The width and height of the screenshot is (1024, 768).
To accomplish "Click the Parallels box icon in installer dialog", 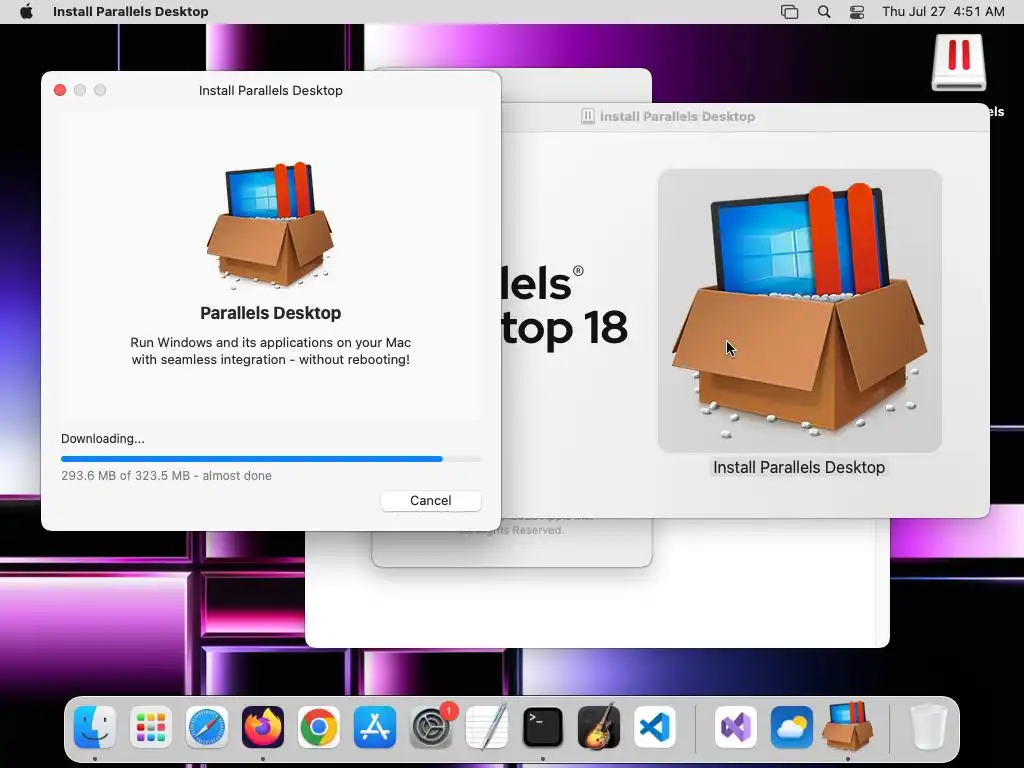I will [270, 225].
